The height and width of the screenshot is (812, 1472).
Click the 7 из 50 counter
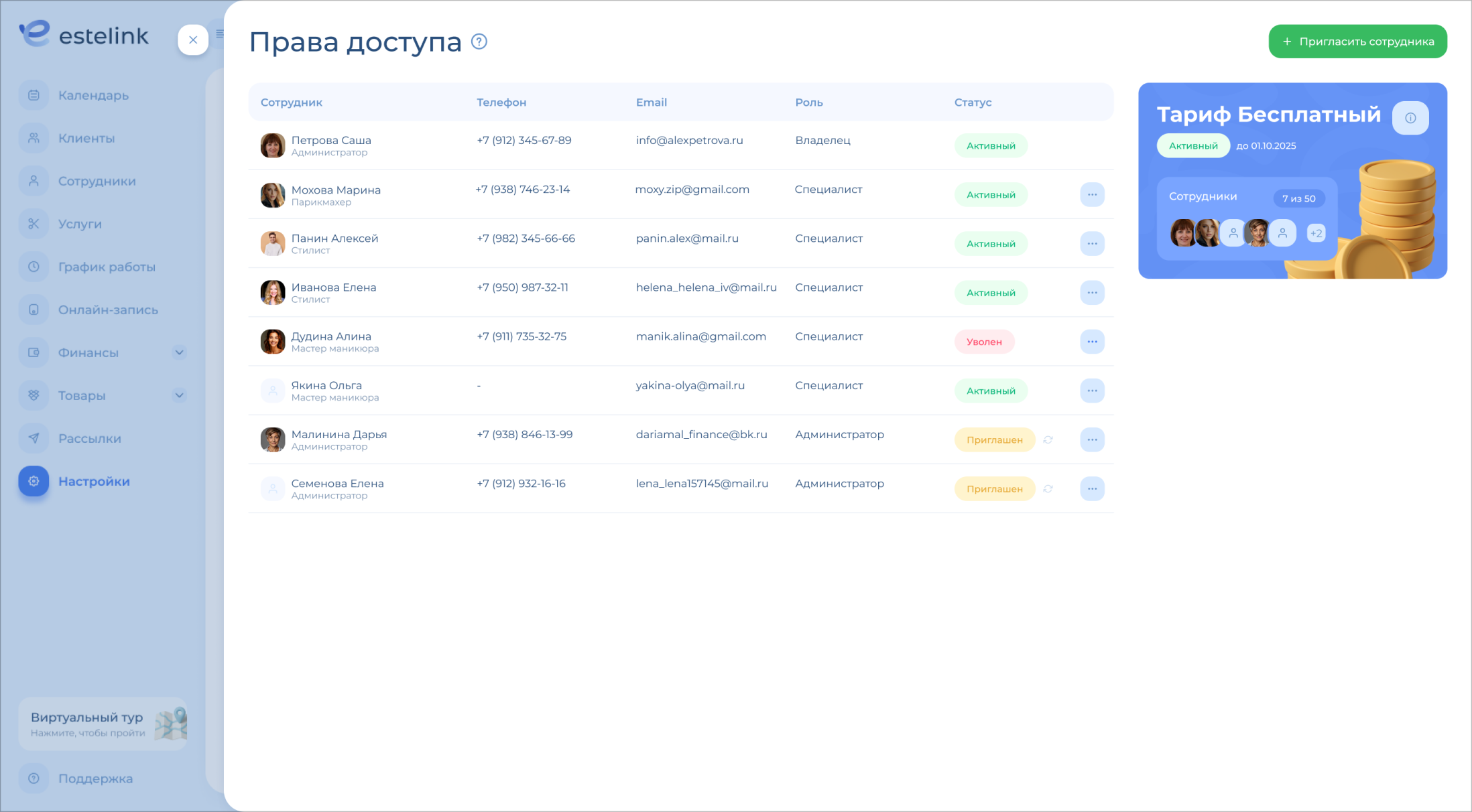coord(1298,198)
